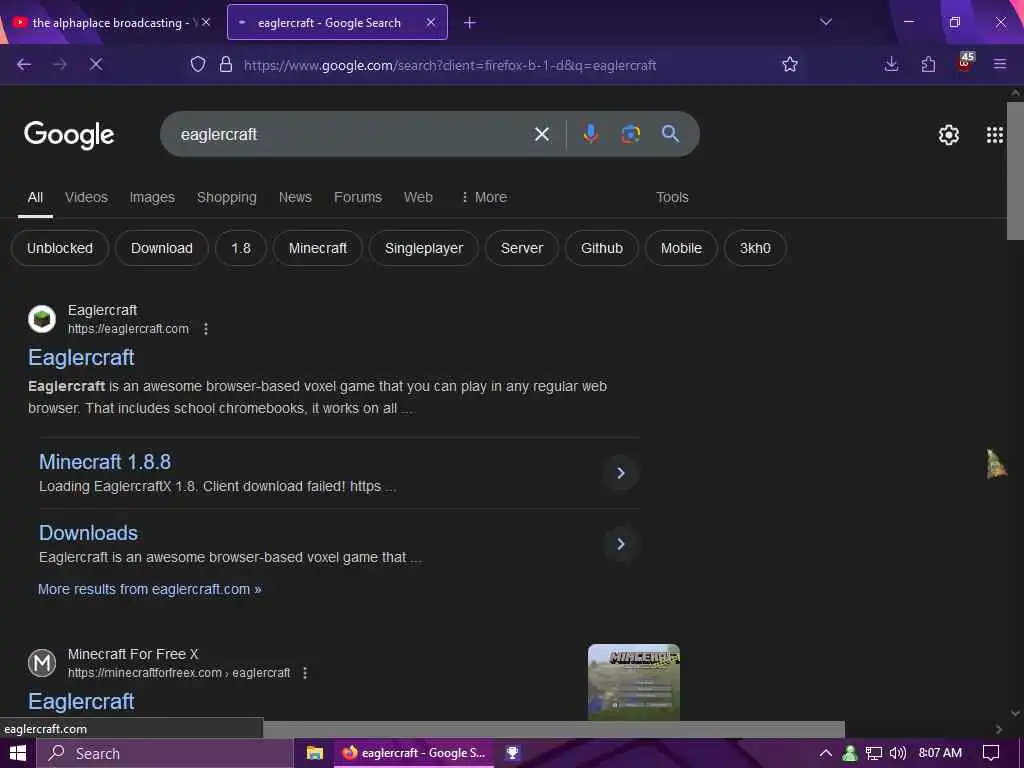Apply the 1.8 filter chip
The height and width of the screenshot is (768, 1024).
click(x=241, y=248)
